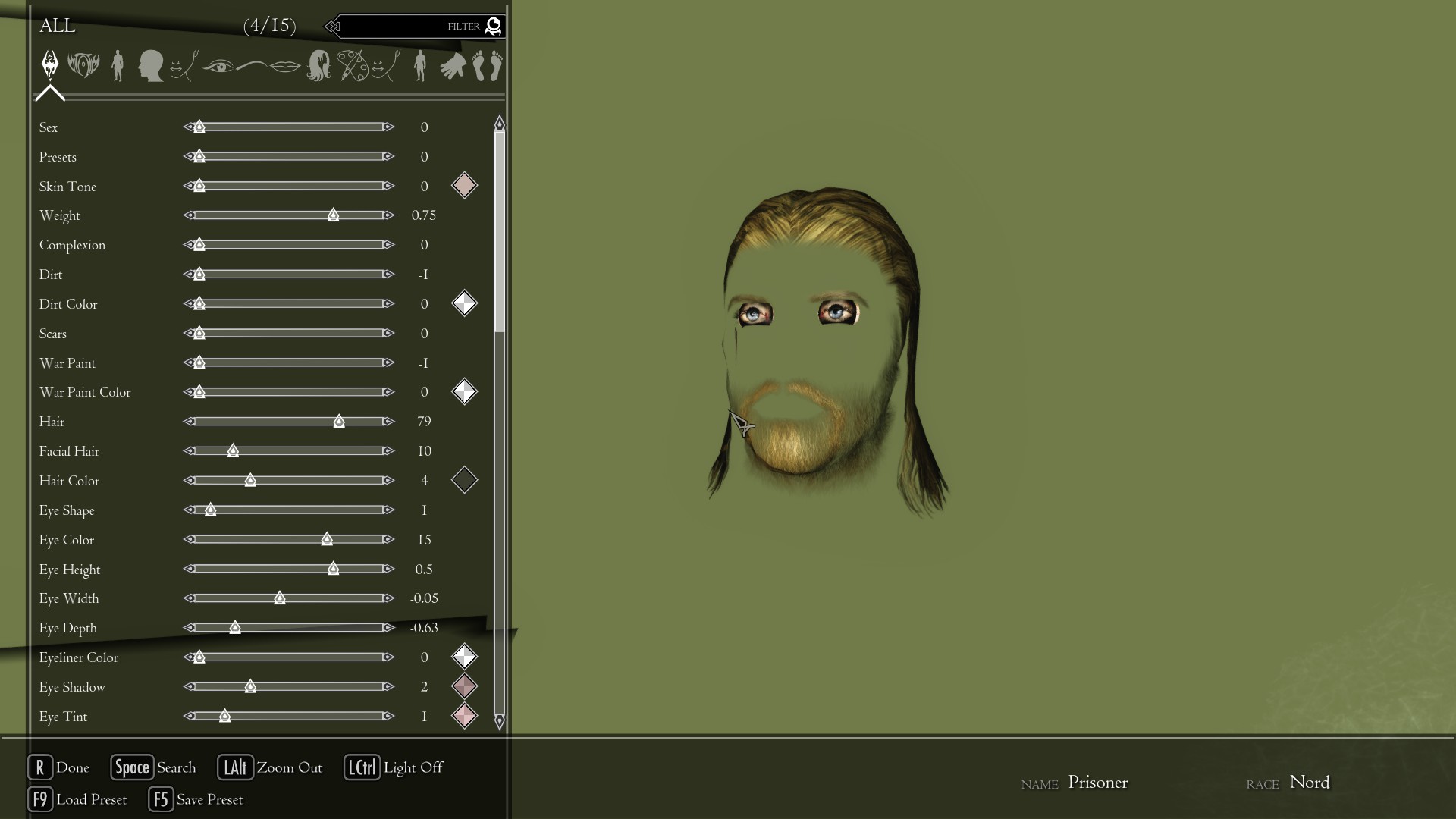Open the Skin Tone color swatch

pyautogui.click(x=464, y=186)
